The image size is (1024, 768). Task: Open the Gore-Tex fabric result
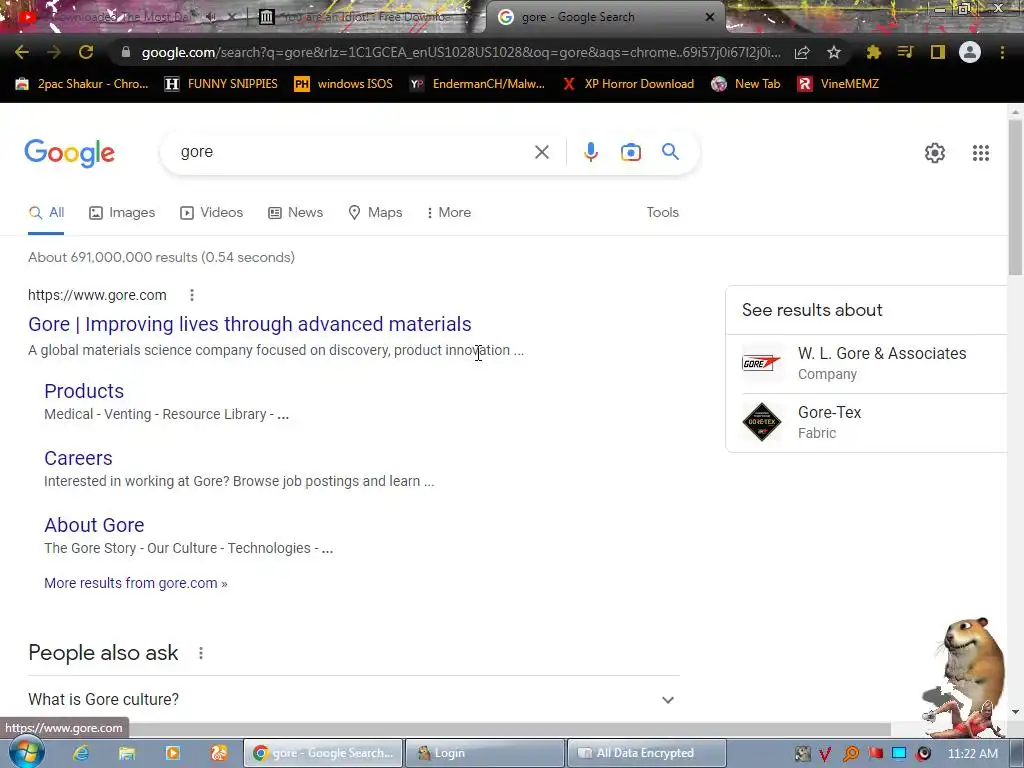click(x=866, y=423)
